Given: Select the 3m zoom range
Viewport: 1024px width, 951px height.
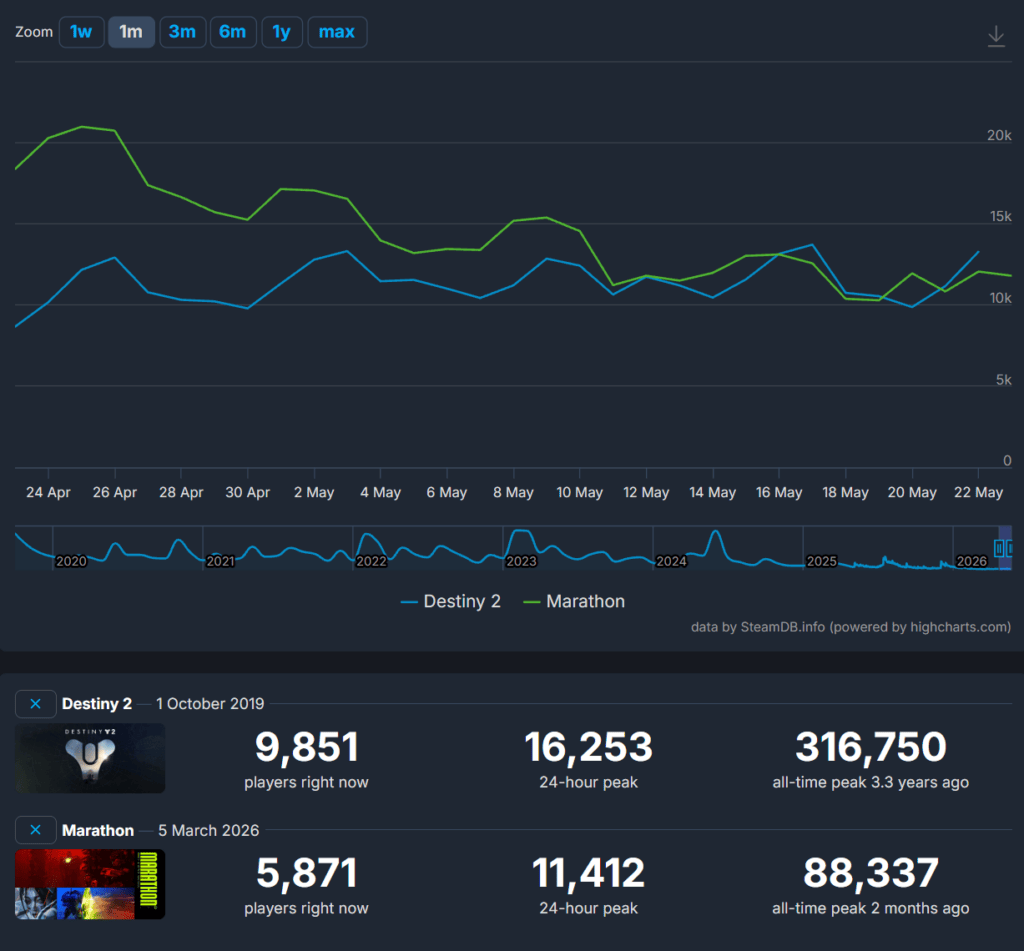Looking at the screenshot, I should (x=182, y=32).
